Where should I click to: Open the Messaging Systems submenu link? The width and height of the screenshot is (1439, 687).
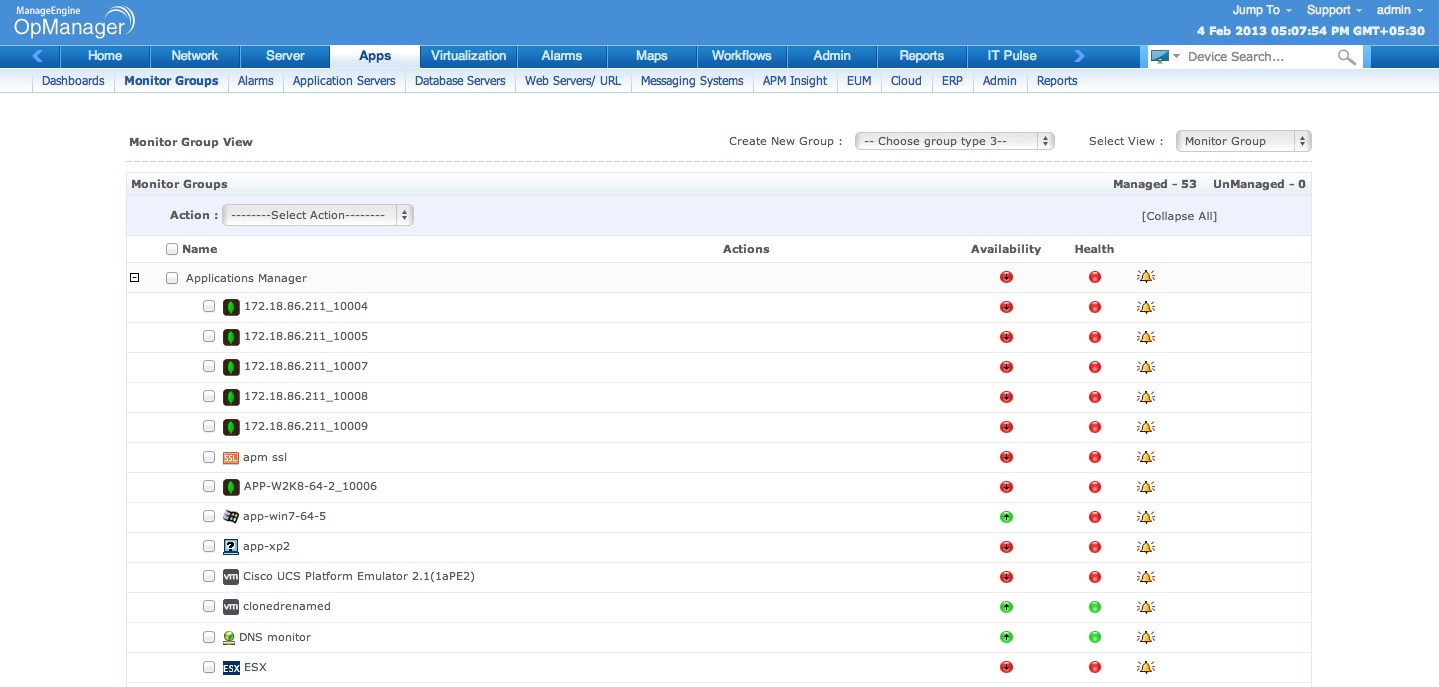[692, 81]
